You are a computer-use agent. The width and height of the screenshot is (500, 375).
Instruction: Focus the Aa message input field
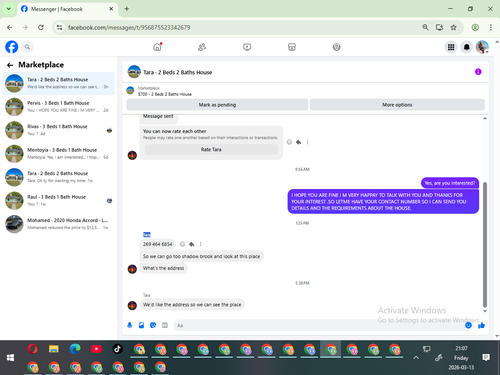point(318,325)
